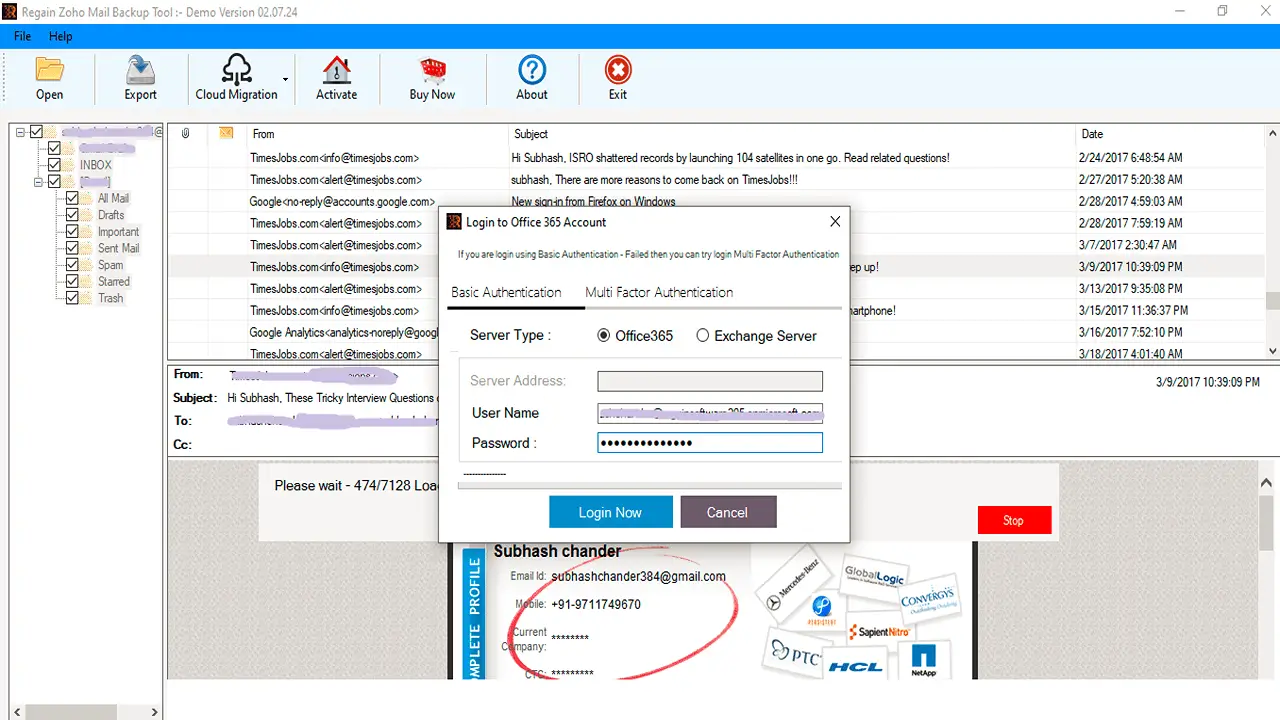The image size is (1280, 720).
Task: Click the User Name input field
Action: click(x=710, y=413)
